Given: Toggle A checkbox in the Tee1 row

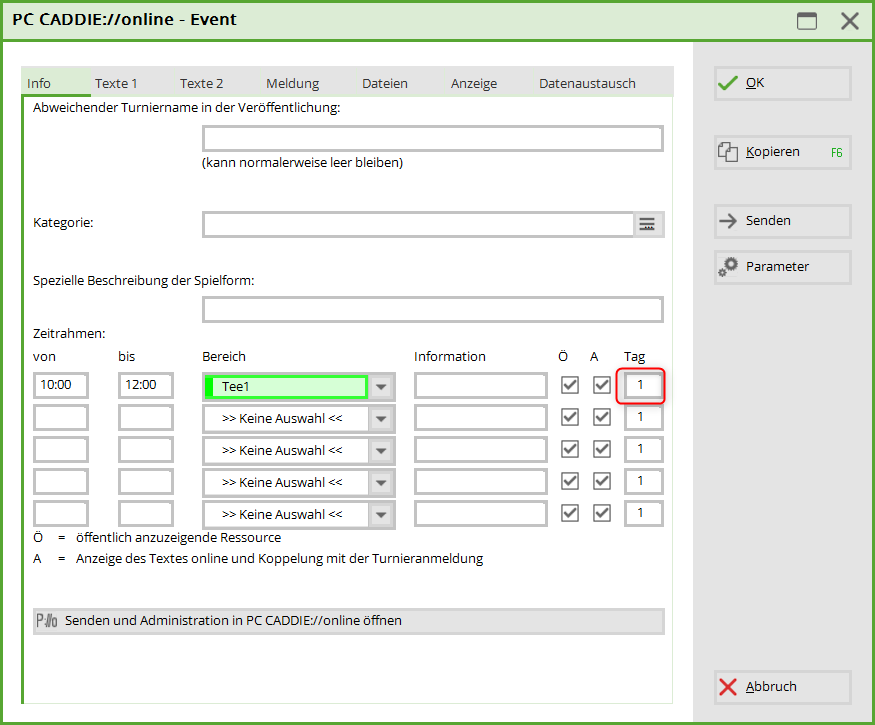Looking at the screenshot, I should [602, 385].
